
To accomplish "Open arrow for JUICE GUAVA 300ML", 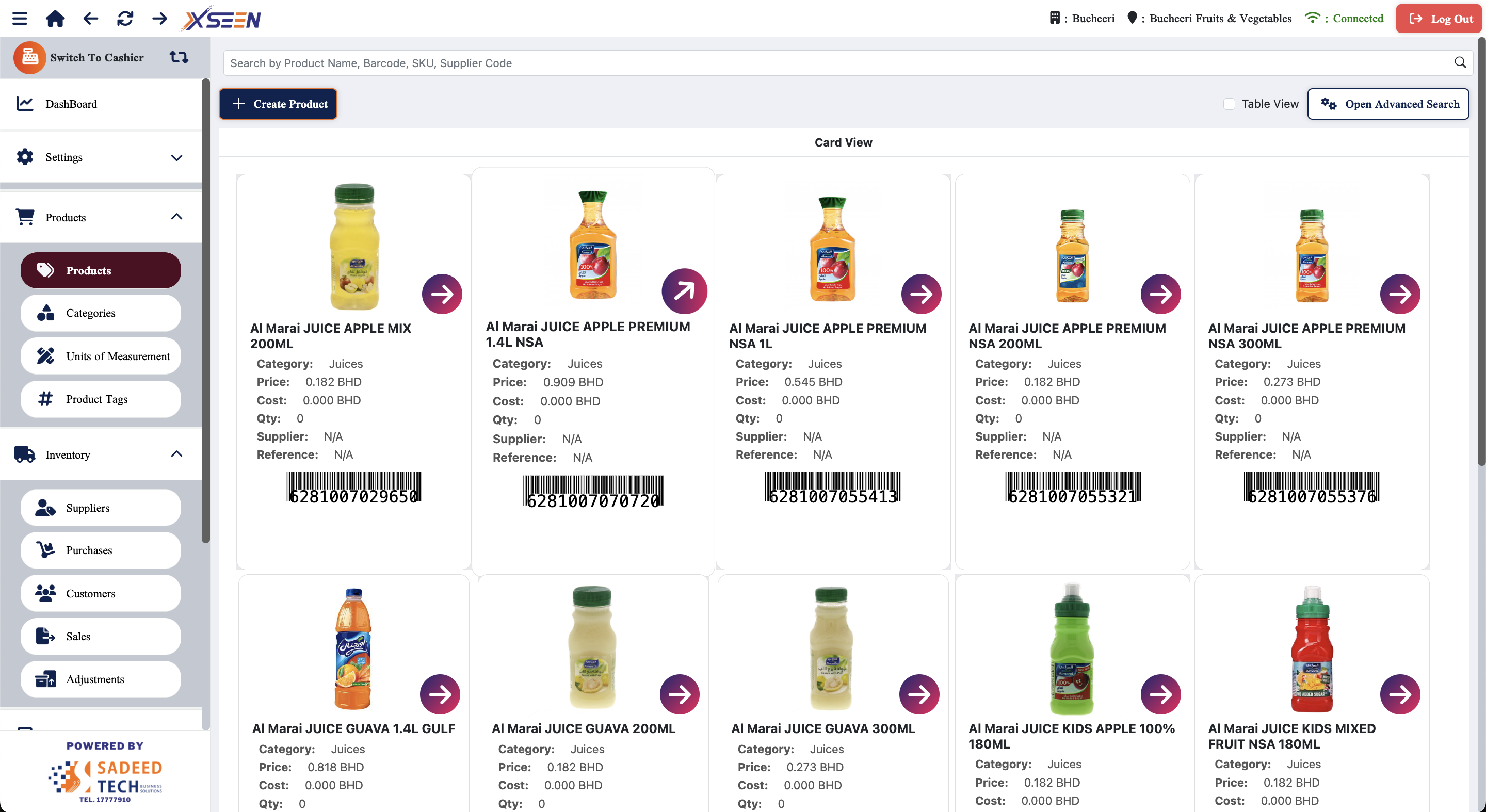I will tap(919, 694).
